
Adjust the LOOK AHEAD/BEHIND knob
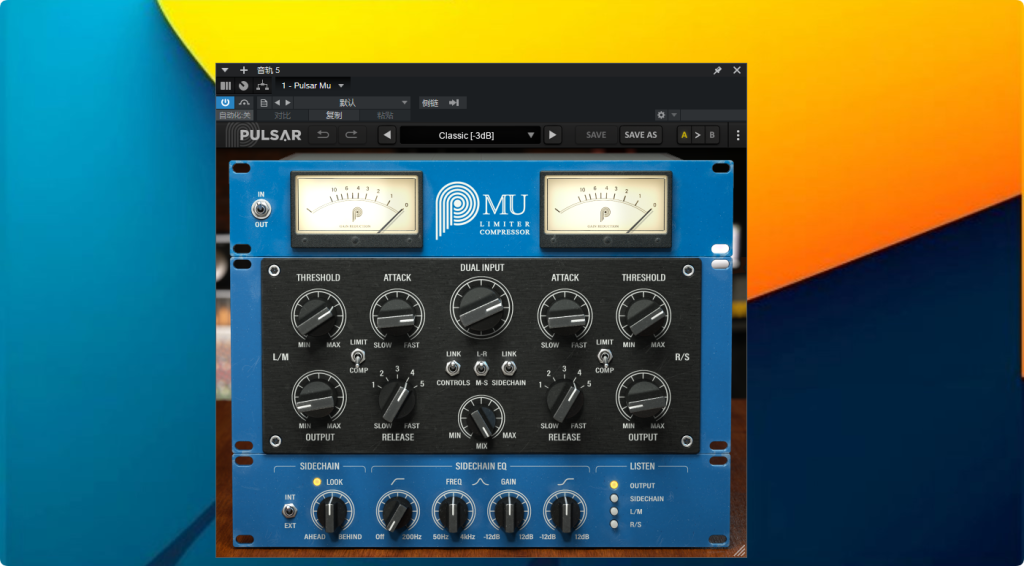[332, 511]
